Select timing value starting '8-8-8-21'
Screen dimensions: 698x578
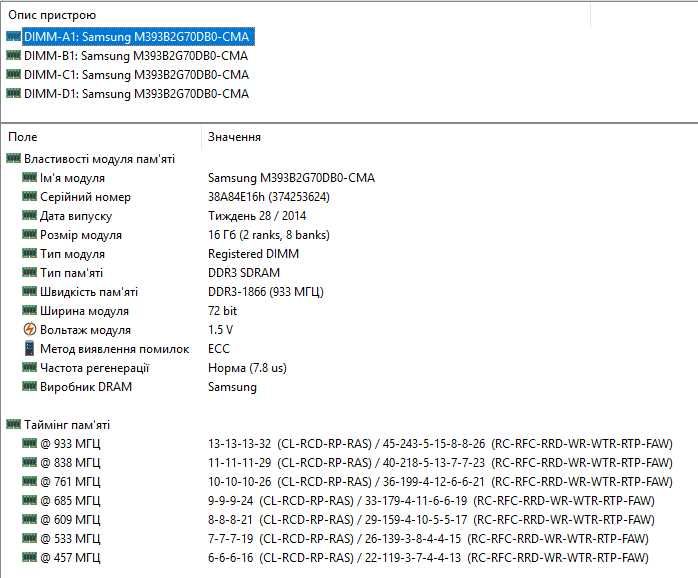pyautogui.click(x=431, y=520)
